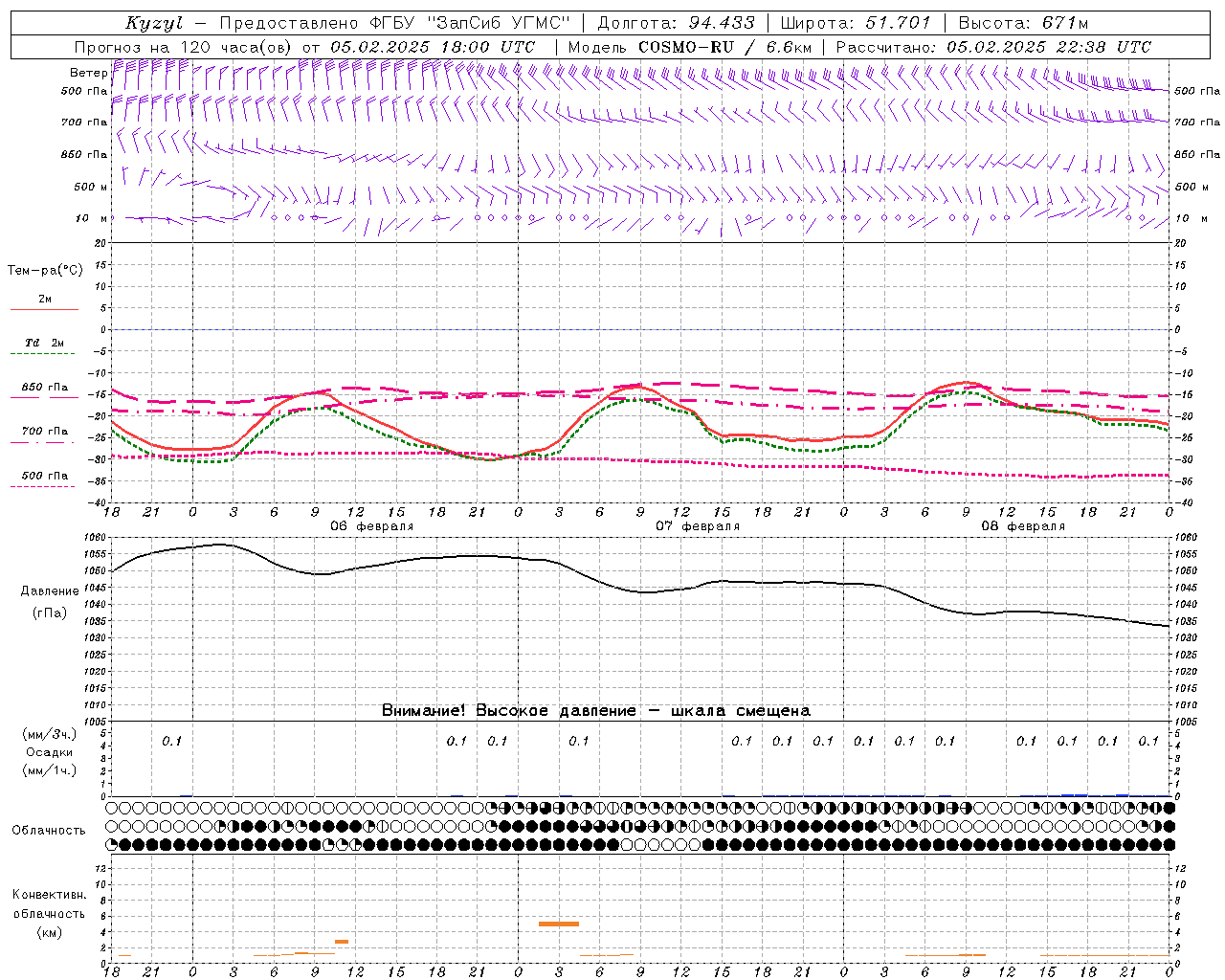Click the 06 февраля date label

click(x=372, y=526)
